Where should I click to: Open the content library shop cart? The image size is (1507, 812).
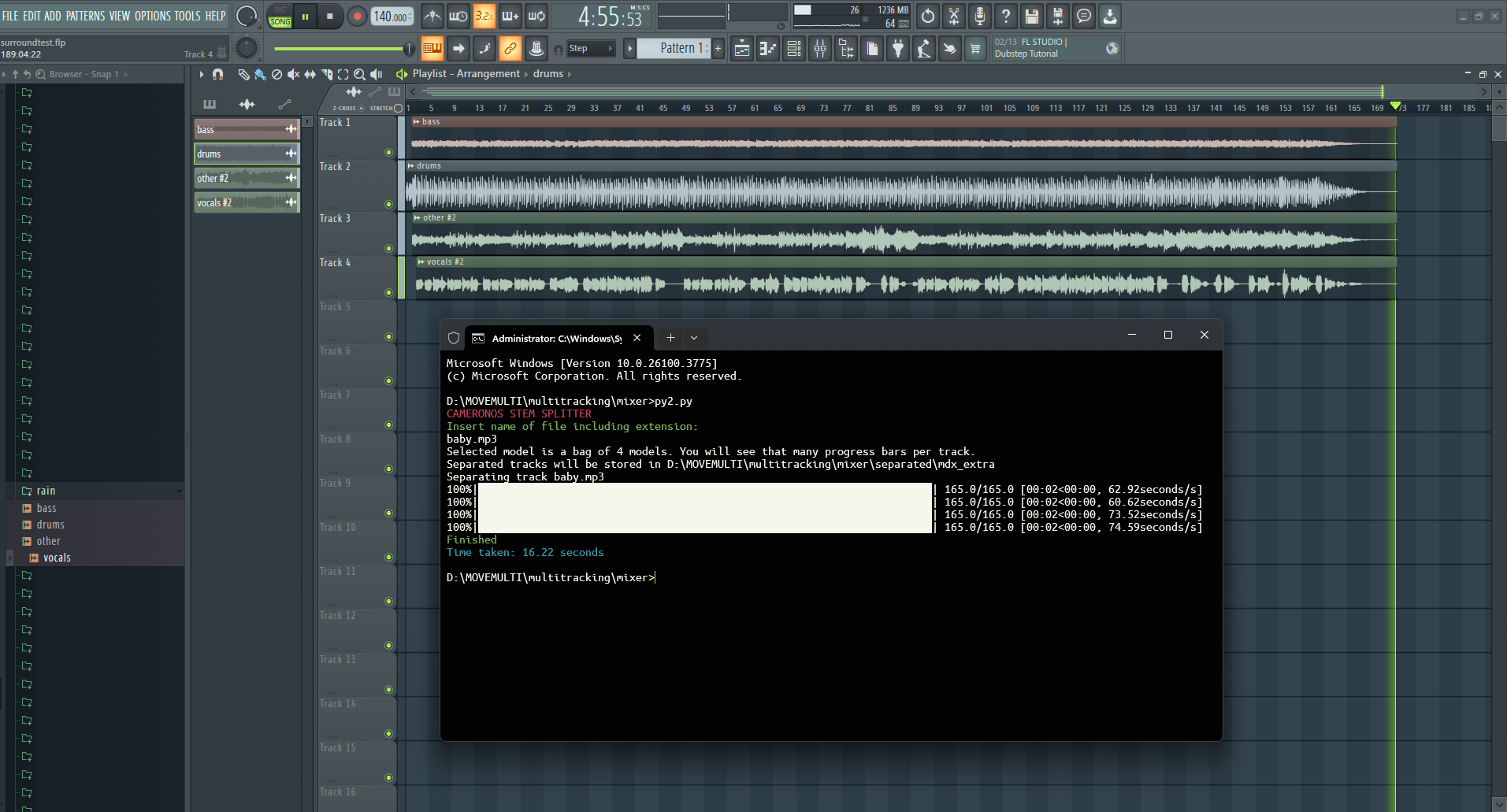tap(975, 49)
